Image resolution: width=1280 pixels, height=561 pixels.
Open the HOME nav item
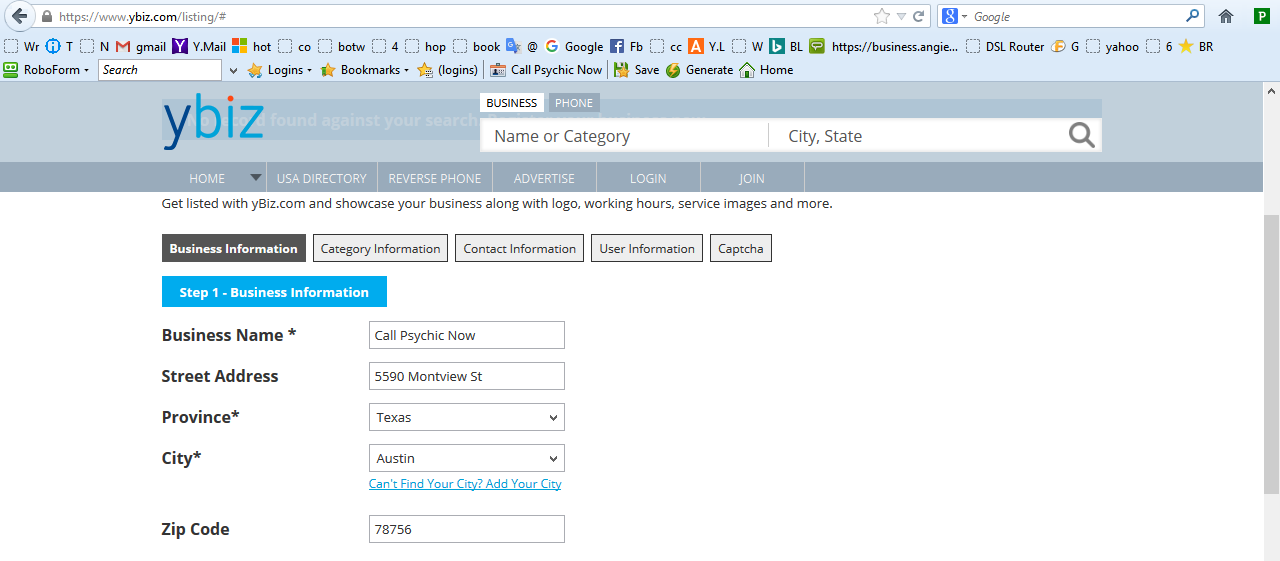coord(207,178)
